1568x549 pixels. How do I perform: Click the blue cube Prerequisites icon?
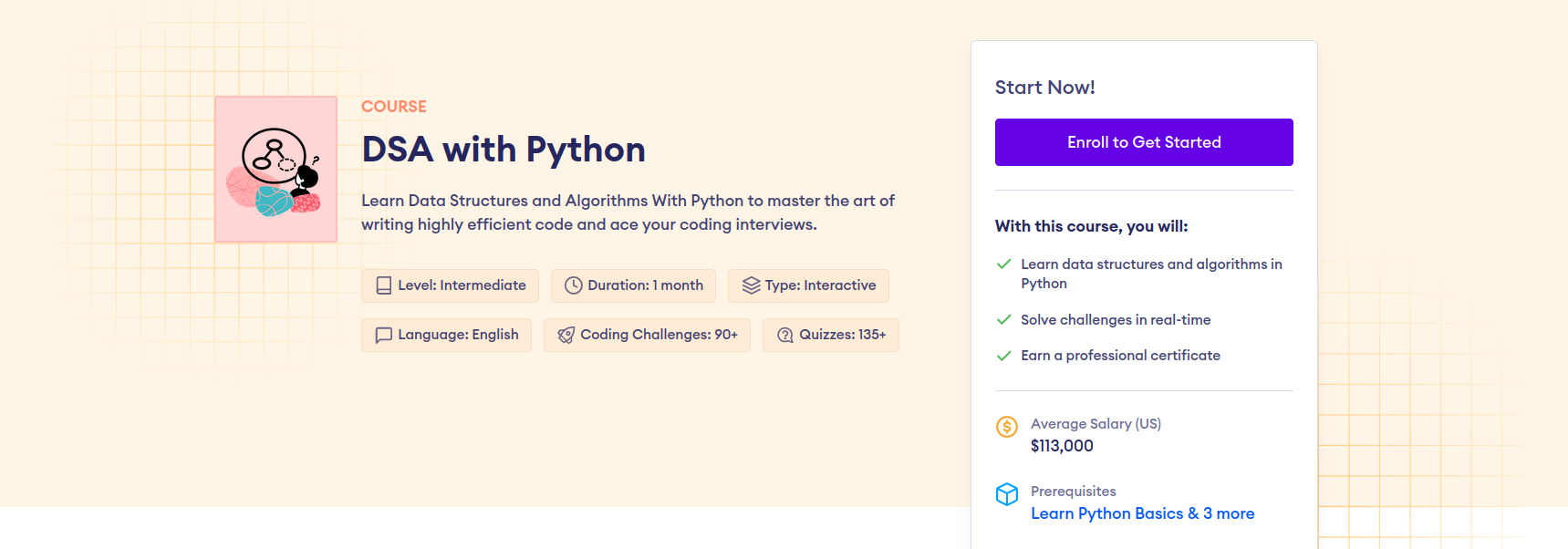pos(1006,494)
